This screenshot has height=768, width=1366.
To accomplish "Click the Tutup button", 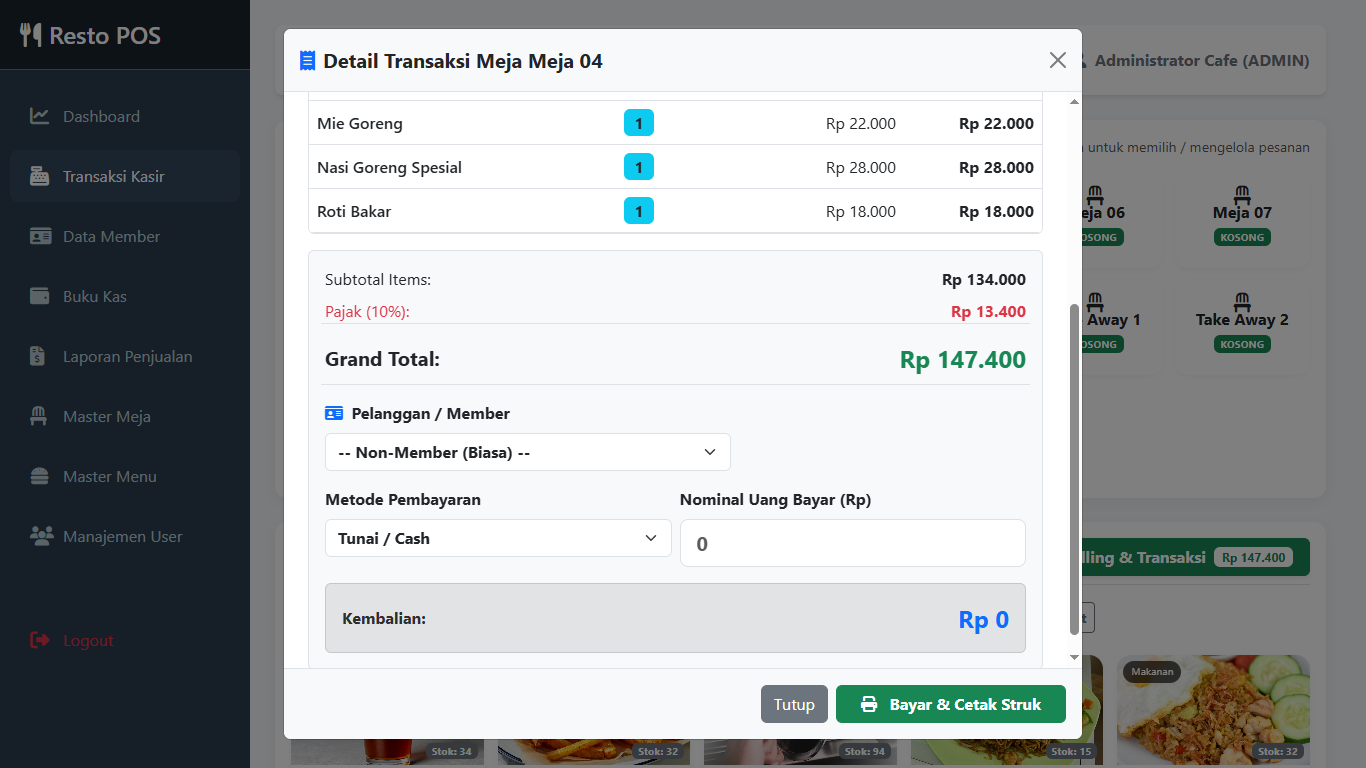I will coord(794,704).
